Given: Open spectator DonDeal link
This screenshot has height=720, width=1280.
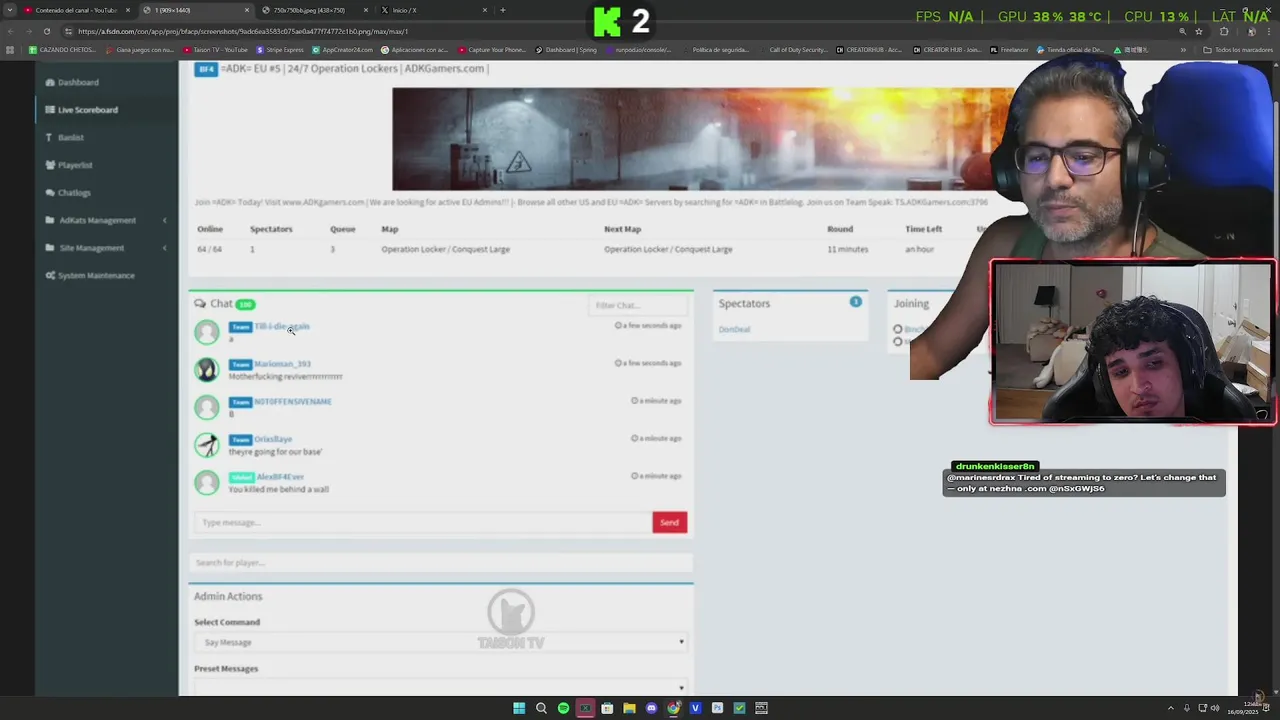Looking at the screenshot, I should click(x=734, y=329).
